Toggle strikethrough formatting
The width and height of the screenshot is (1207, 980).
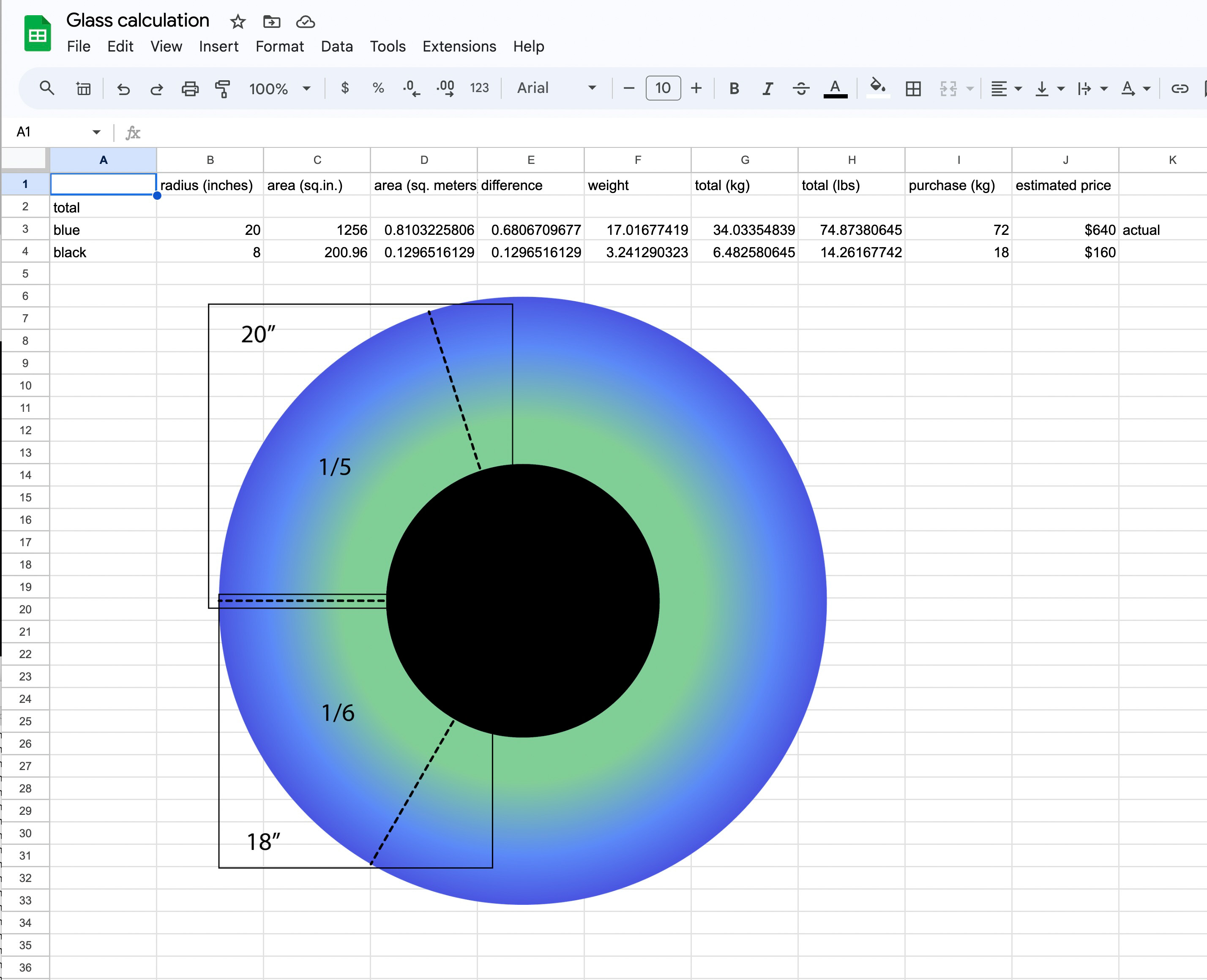pyautogui.click(x=800, y=89)
